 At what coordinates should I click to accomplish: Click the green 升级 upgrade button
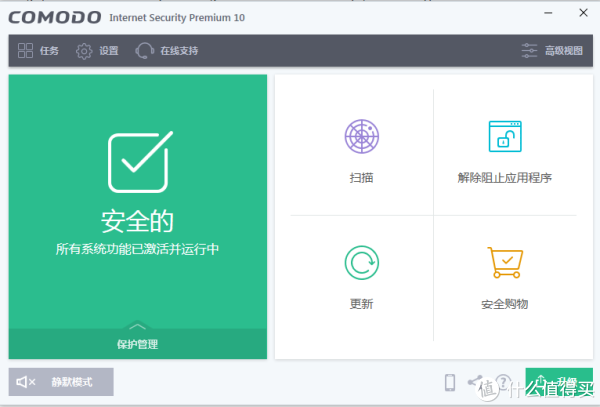click(x=558, y=382)
